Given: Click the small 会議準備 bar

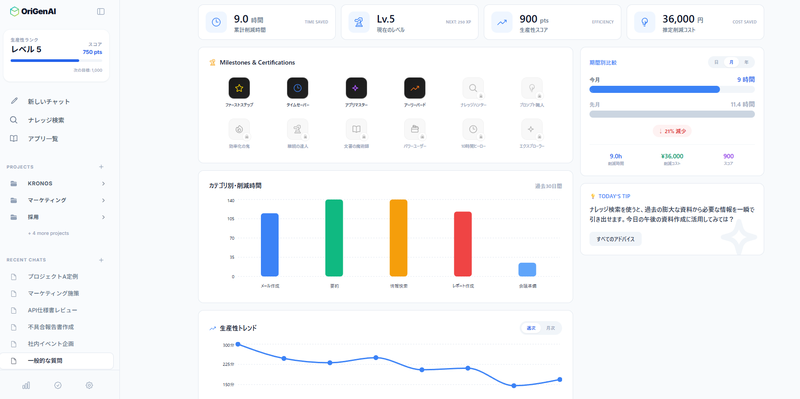Looking at the screenshot, I should (527, 269).
